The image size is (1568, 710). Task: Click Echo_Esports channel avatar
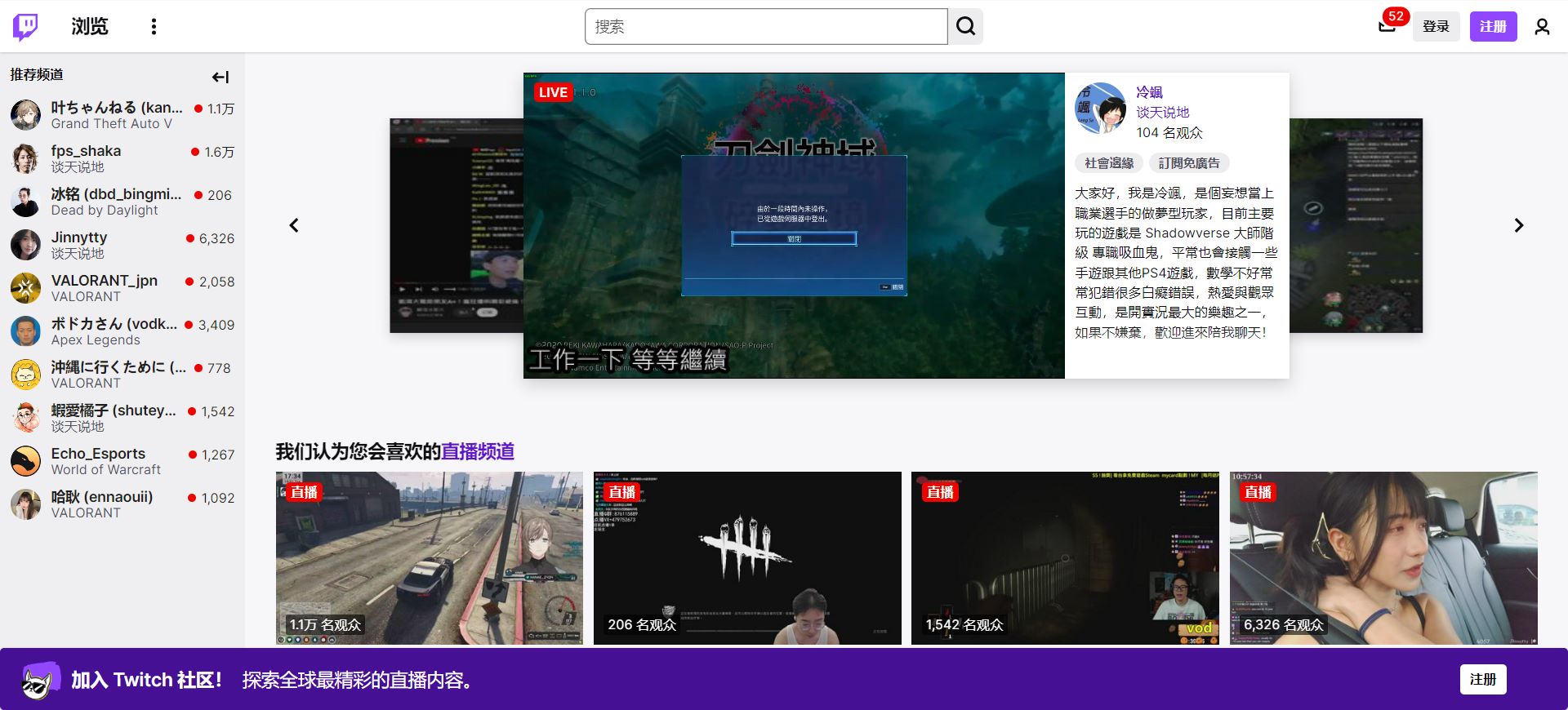(25, 461)
